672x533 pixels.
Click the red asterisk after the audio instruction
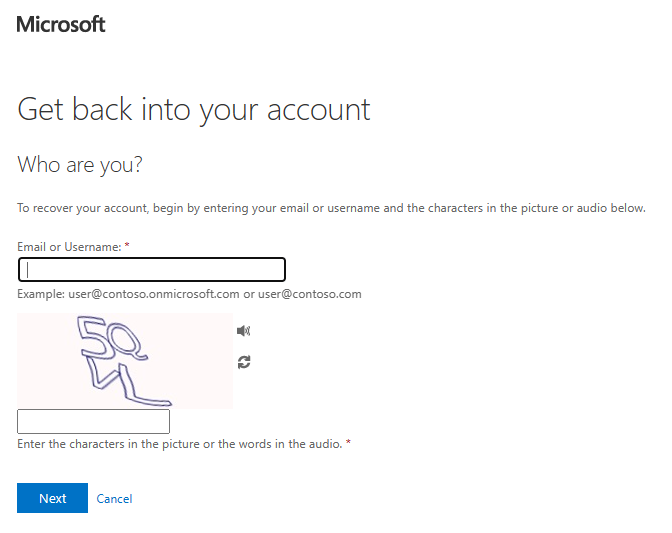[x=348, y=442]
